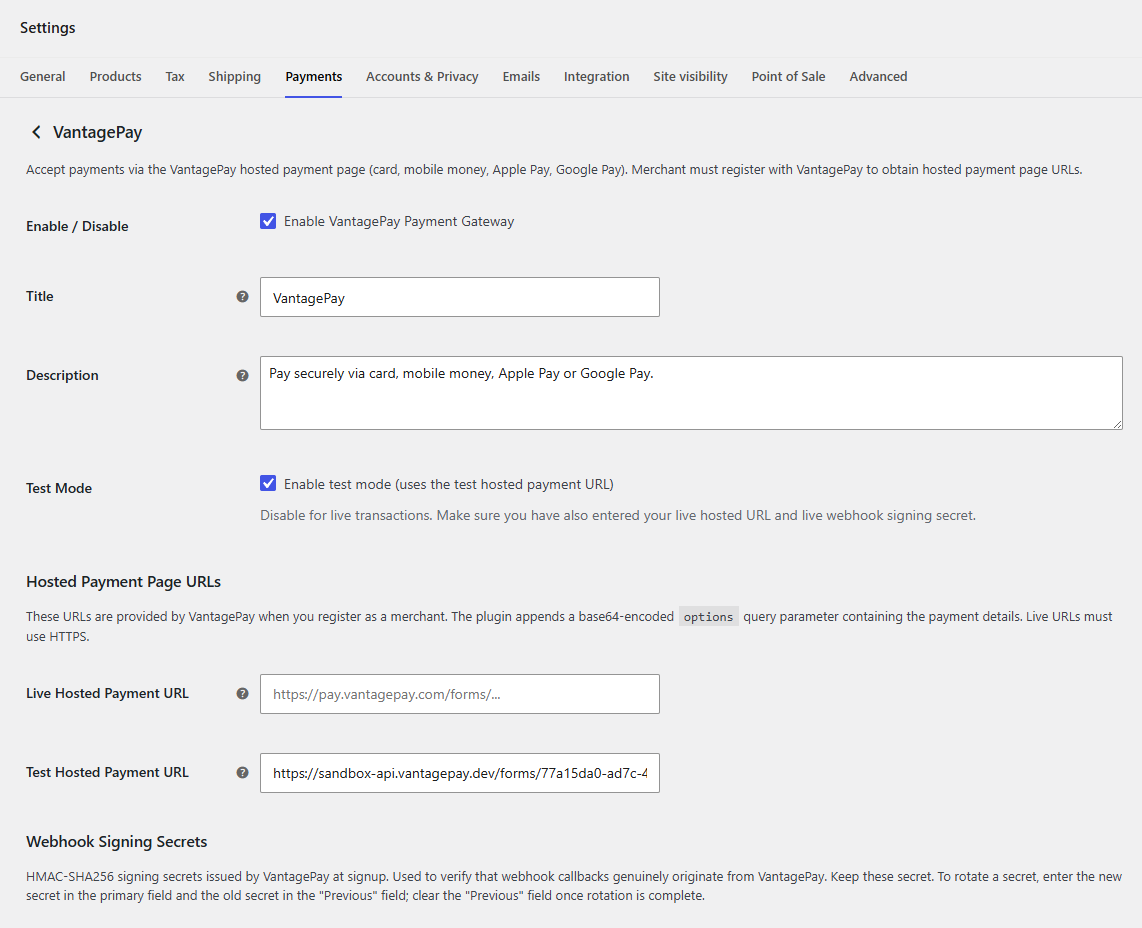Click the Enable VantagePay Payment Gateway label

(x=399, y=221)
